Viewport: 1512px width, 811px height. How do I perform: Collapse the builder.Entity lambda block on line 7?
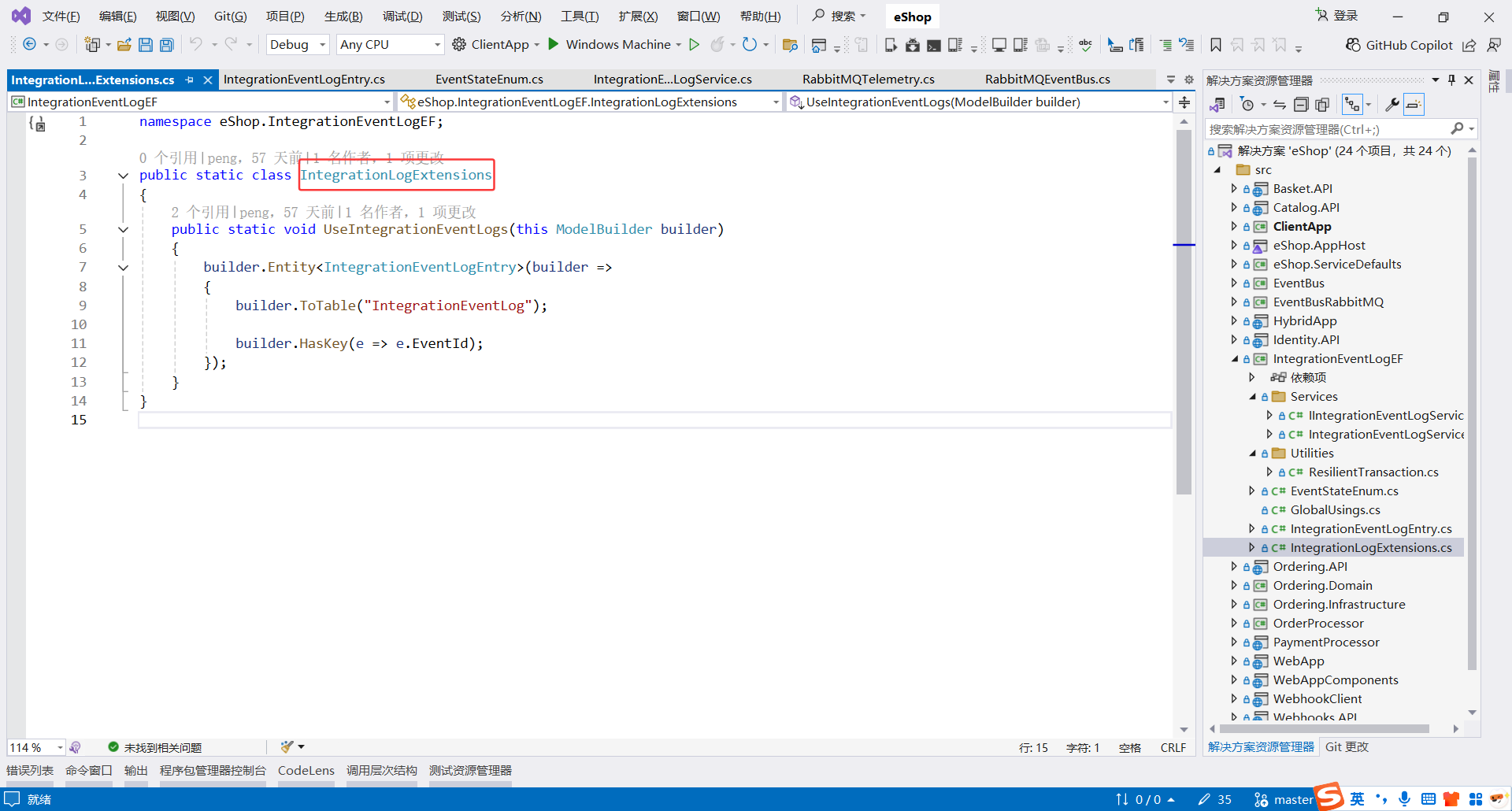123,268
